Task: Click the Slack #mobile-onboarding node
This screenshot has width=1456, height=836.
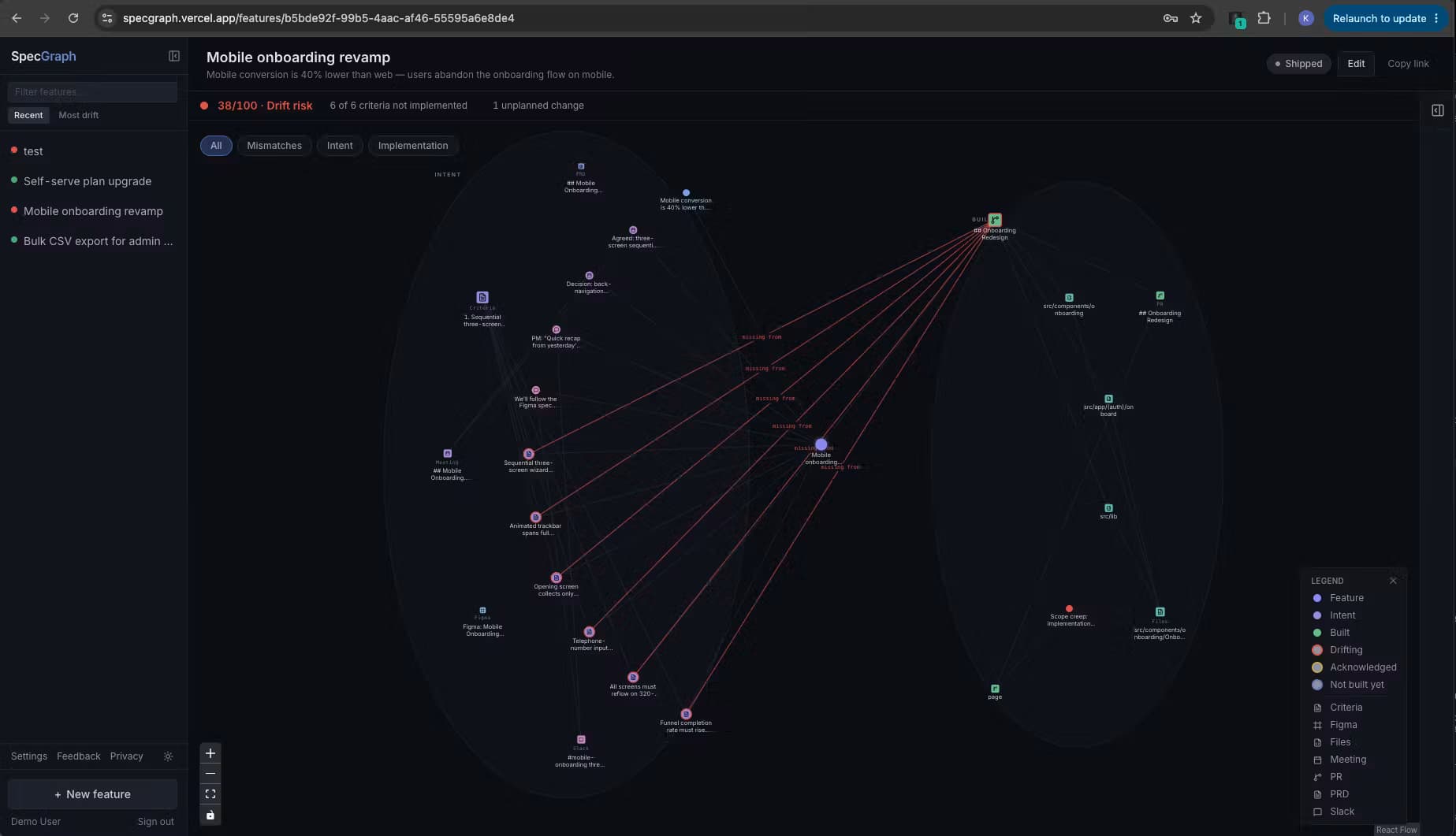Action: tap(581, 740)
